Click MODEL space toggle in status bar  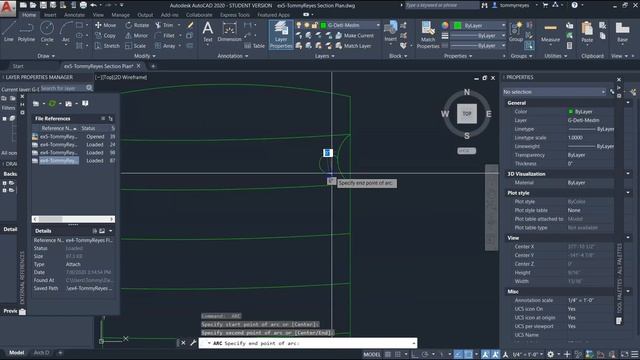[371, 354]
